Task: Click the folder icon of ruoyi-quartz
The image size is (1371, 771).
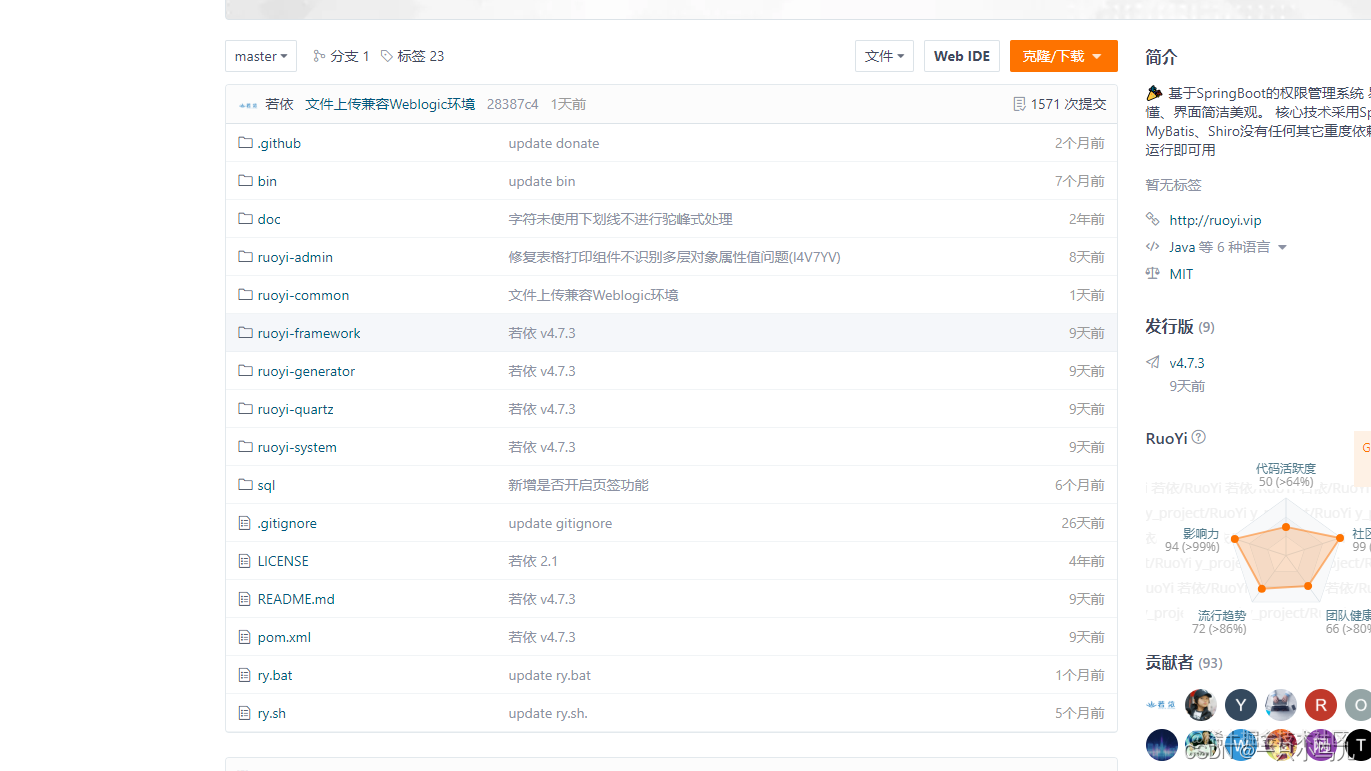Action: [245, 409]
